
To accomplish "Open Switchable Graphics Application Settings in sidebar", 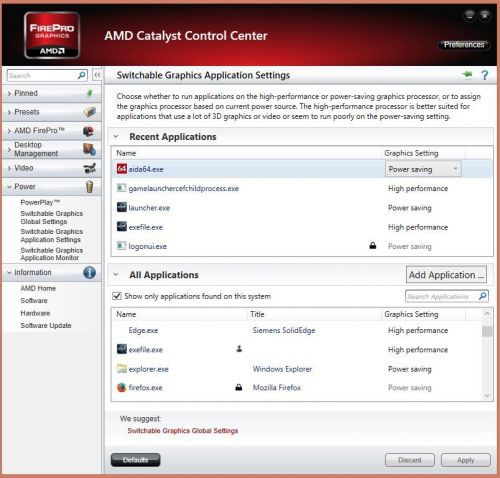I will pos(52,235).
